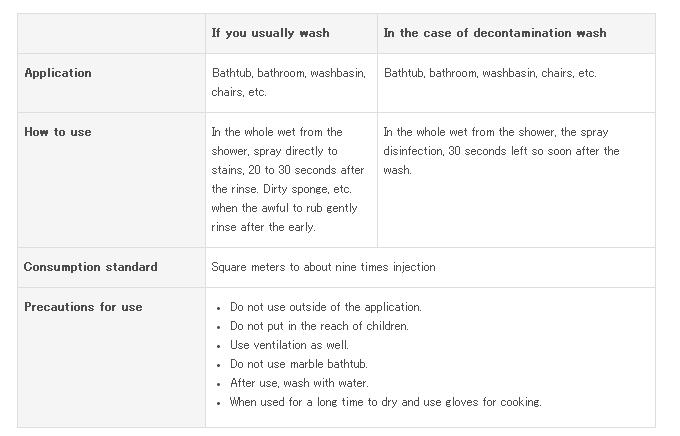Click the "Consumption standard" row label
Screen dimensions: 680x436
pyautogui.click(x=90, y=267)
